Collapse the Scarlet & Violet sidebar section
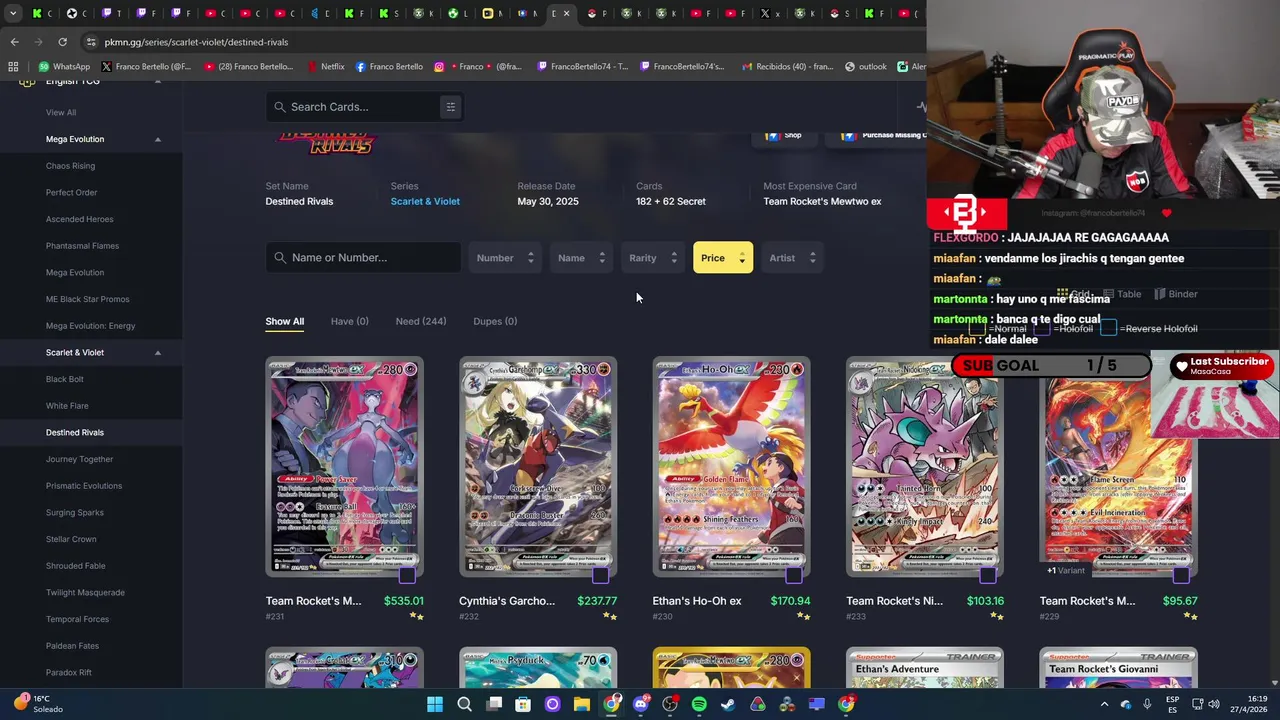Screen dimensions: 1280x720 (x=157, y=352)
